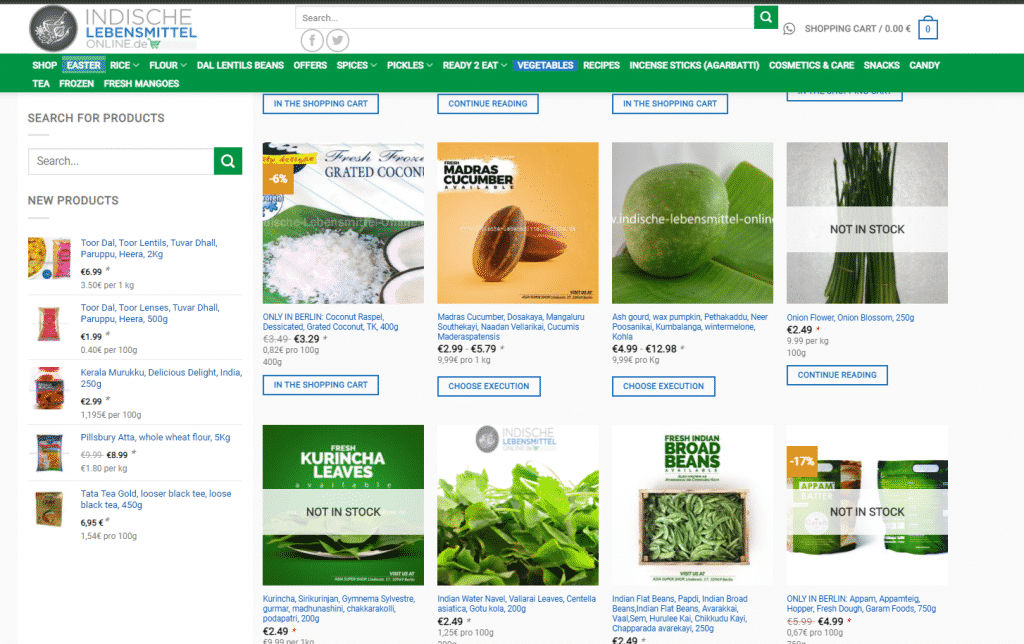Open Grated Coconut title link
Screen dimensions: 1024x644
(x=330, y=321)
